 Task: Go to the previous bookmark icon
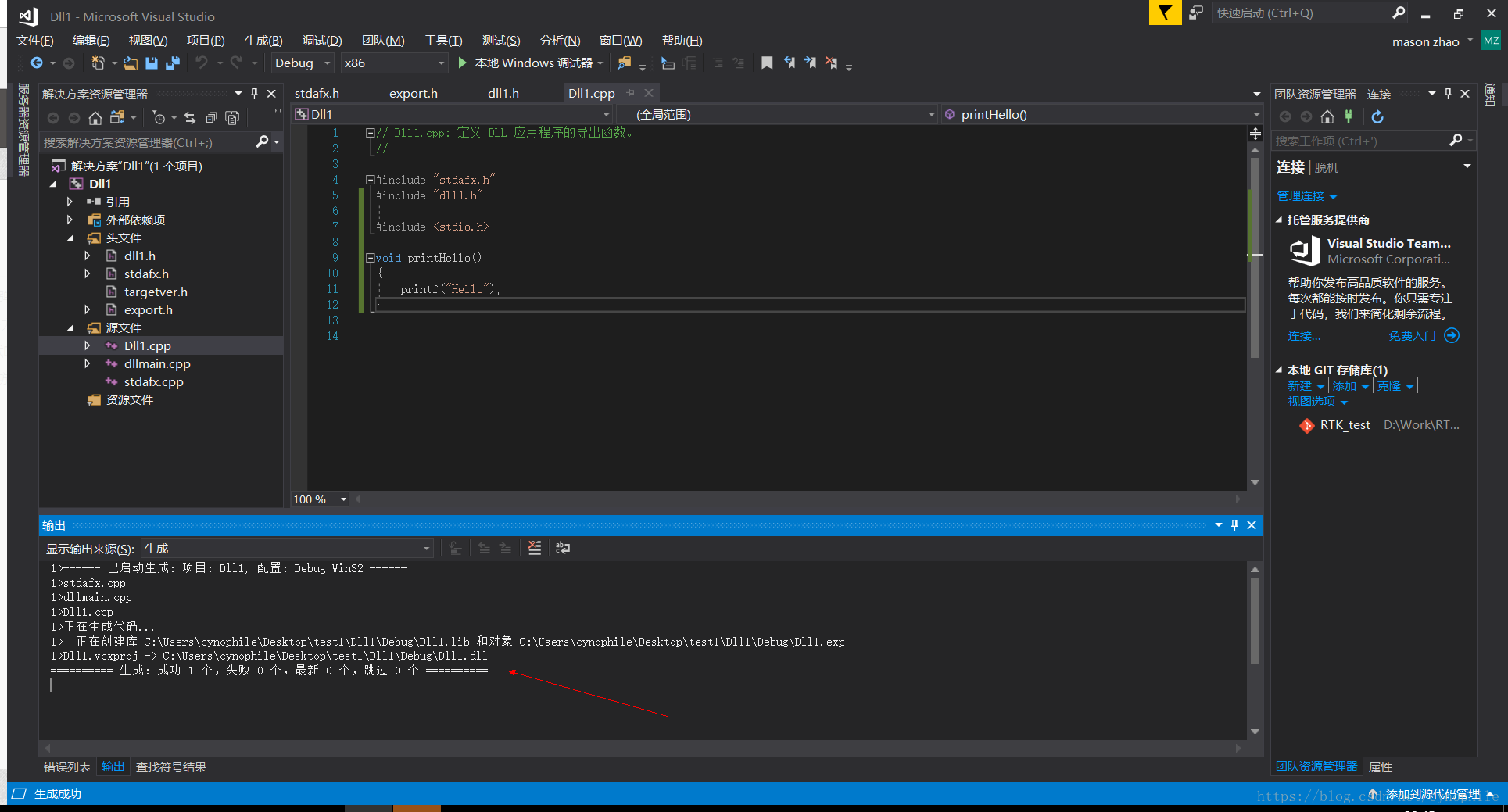point(790,63)
